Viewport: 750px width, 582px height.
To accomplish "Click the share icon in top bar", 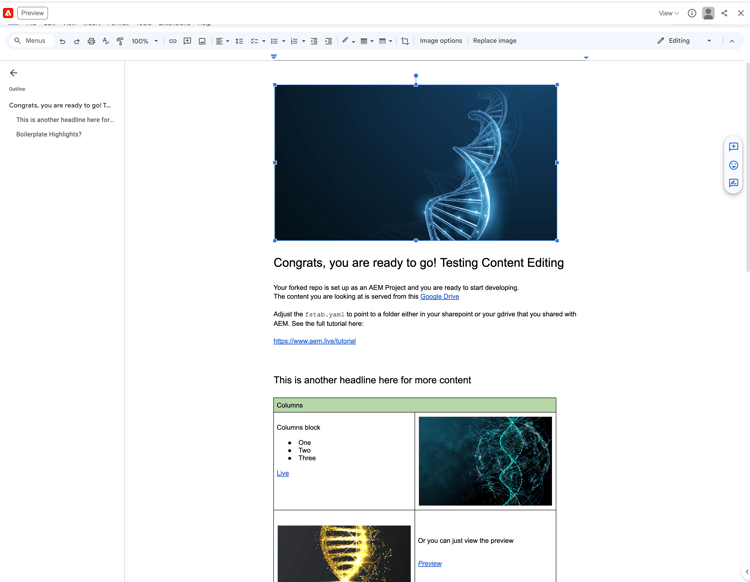I will click(724, 13).
